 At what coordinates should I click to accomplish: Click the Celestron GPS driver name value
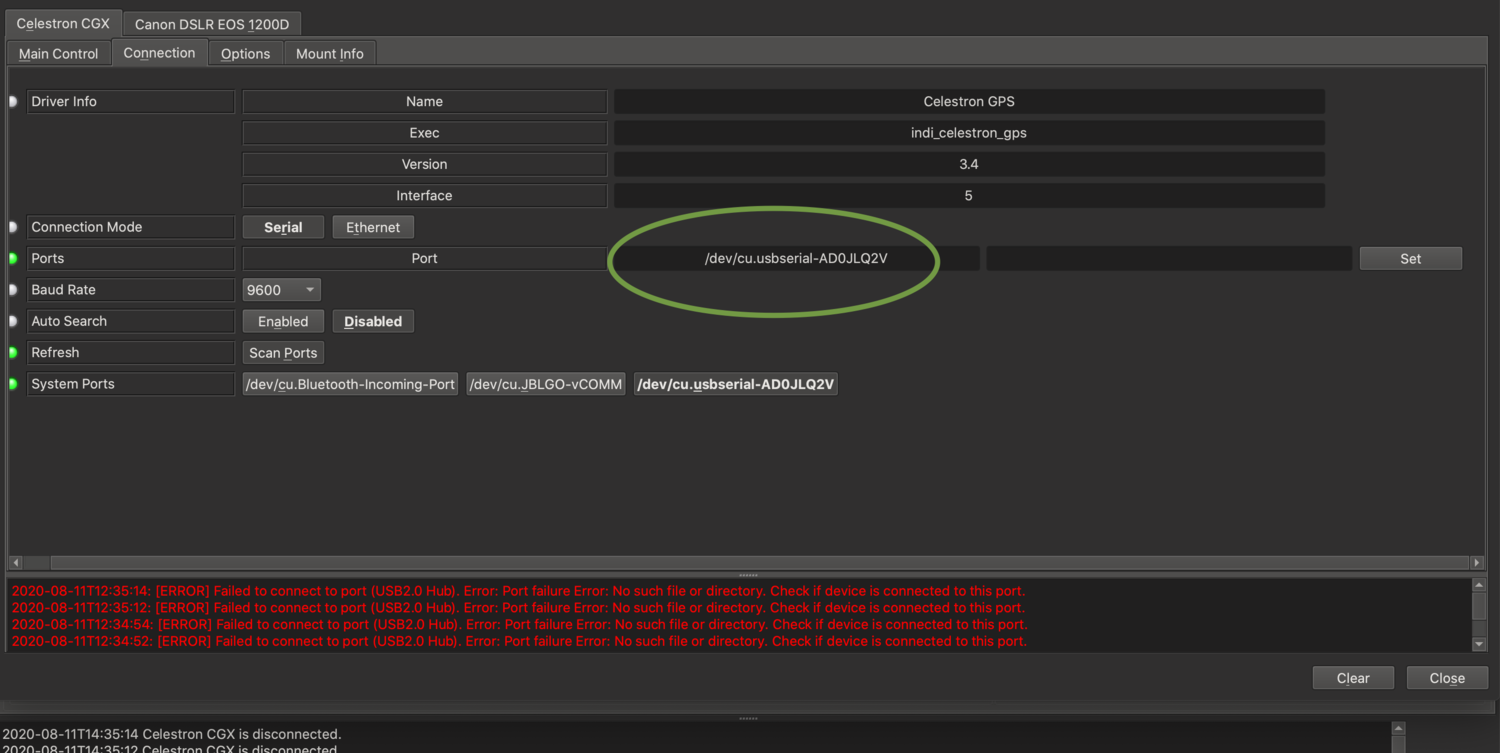click(969, 101)
